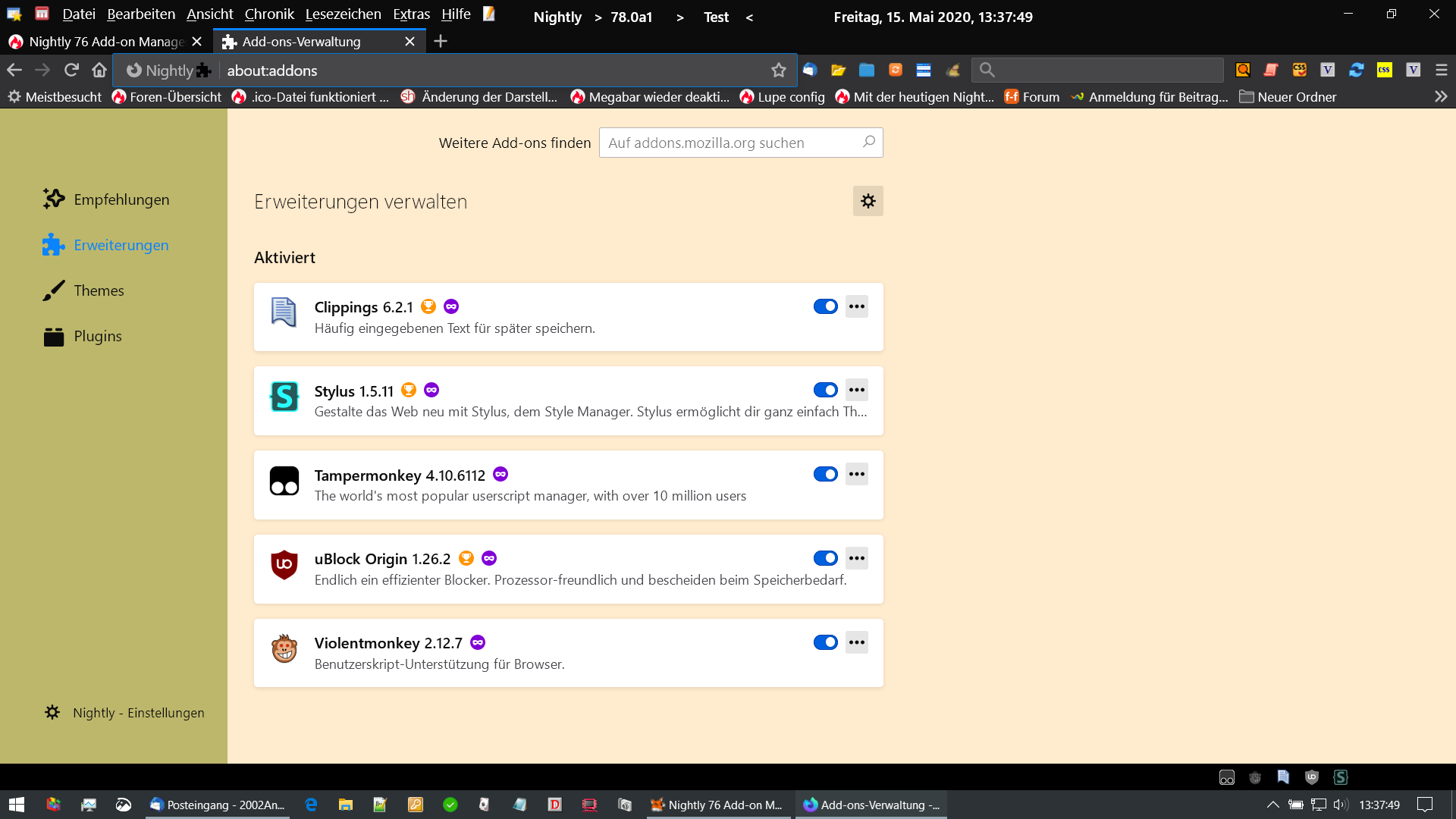Disable the Violentmonkey extension switch

[x=825, y=642]
